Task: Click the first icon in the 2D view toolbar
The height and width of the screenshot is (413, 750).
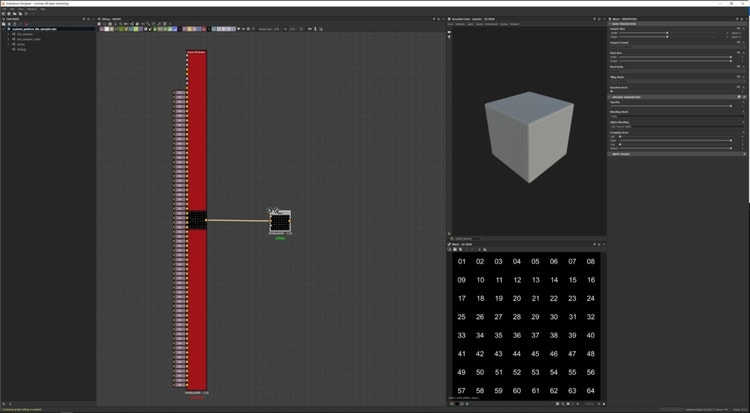Action: click(x=451, y=249)
